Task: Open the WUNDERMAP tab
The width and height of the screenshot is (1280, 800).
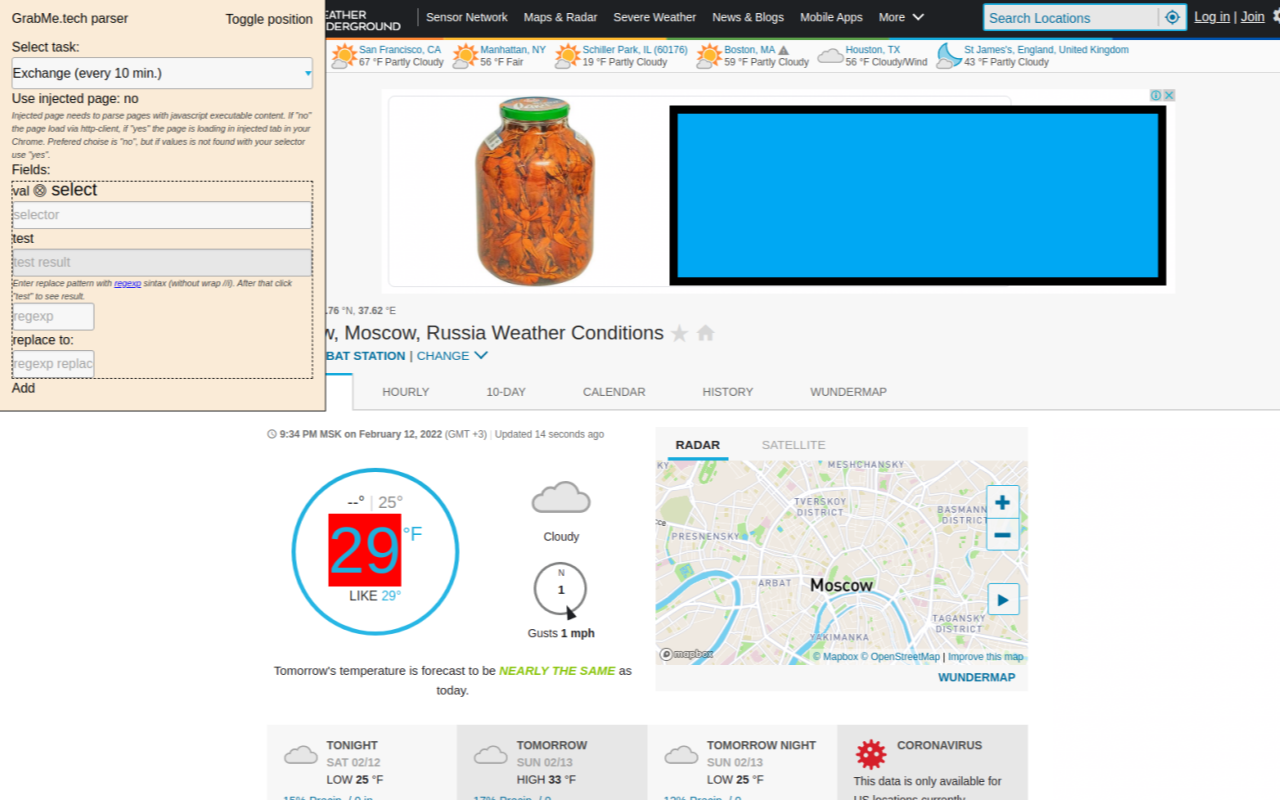Action: click(848, 392)
